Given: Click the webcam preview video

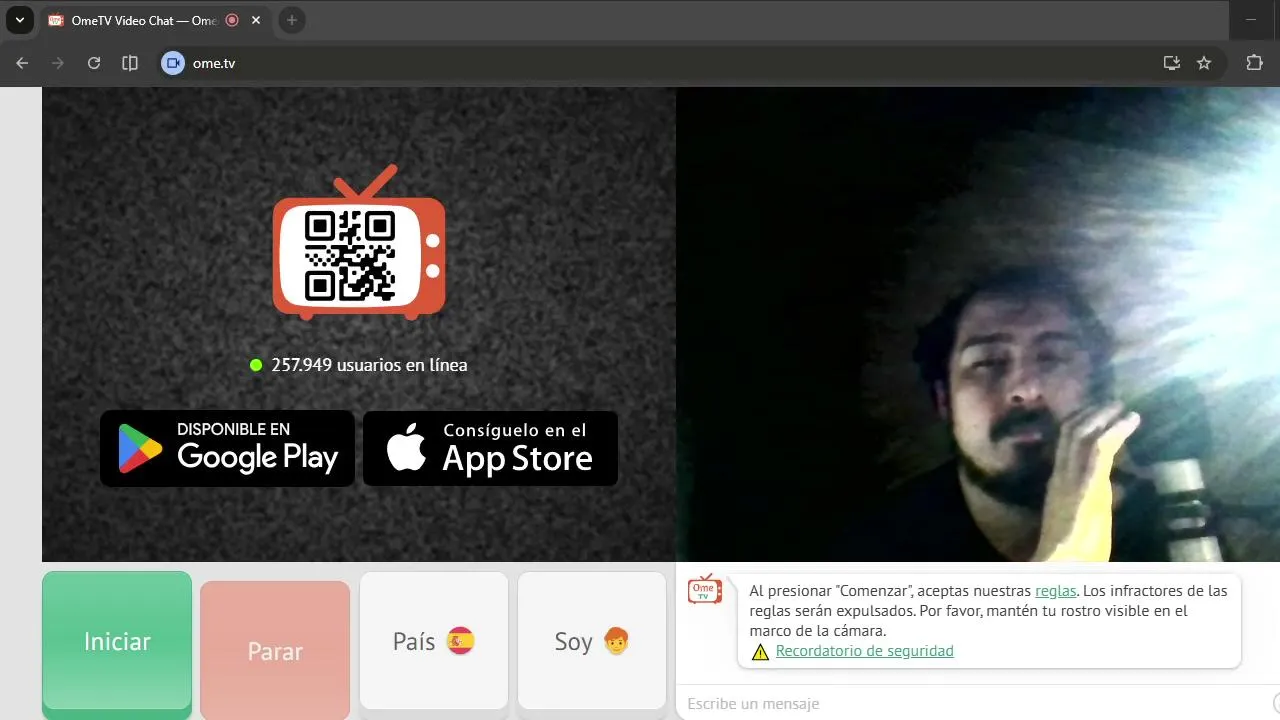Looking at the screenshot, I should click(978, 324).
